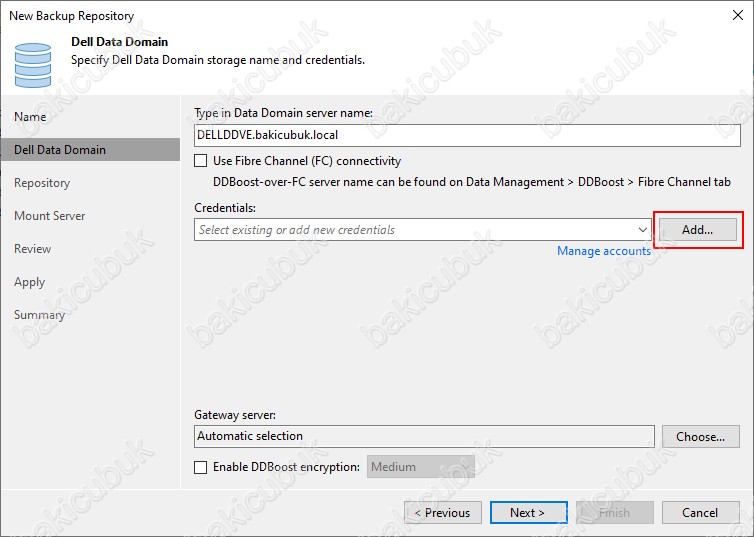This screenshot has height=537, width=754.
Task: Enable Use Fibre Channel (FC) connectivity checkbox
Action: pyautogui.click(x=201, y=161)
